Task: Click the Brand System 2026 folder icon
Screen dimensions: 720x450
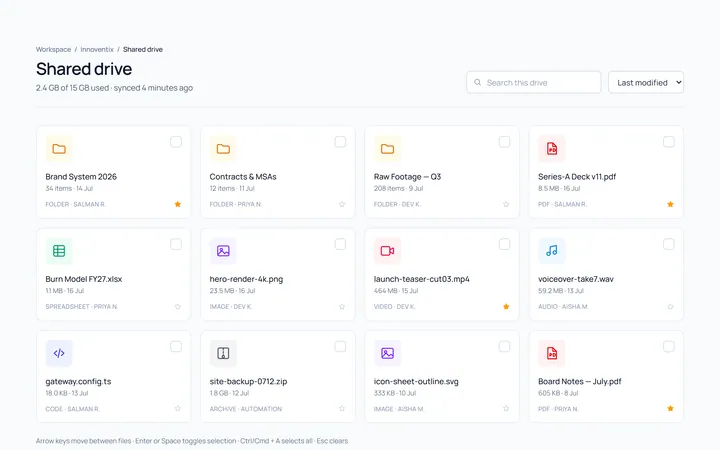Action: (x=59, y=149)
